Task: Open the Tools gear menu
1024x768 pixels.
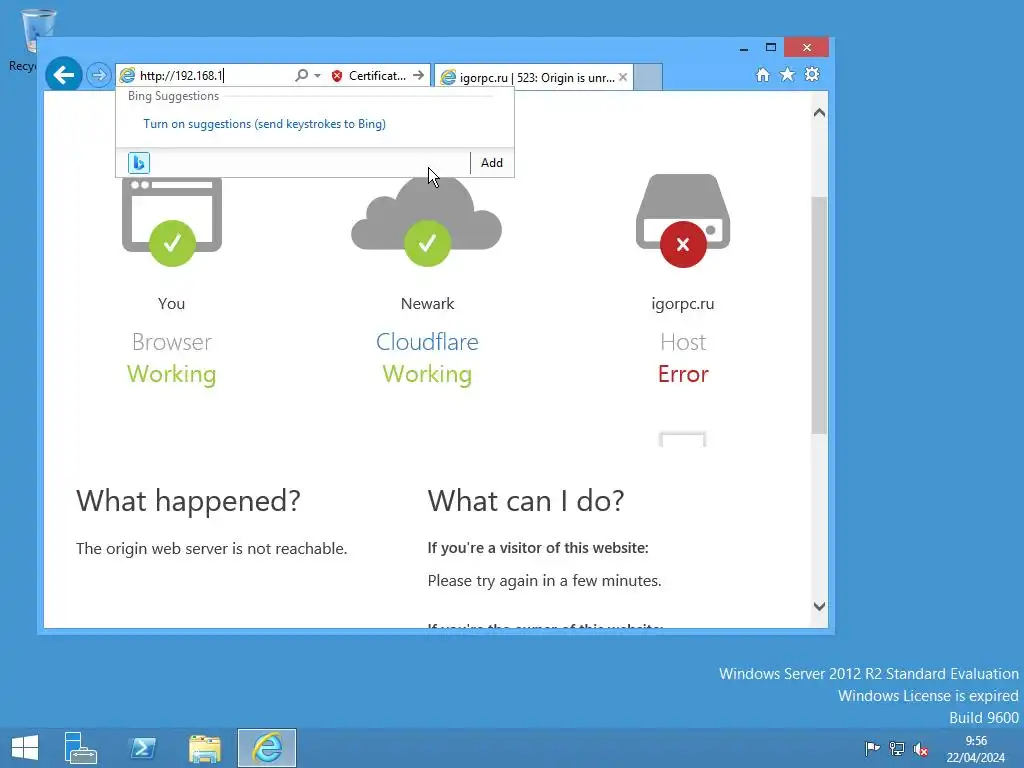Action: 812,74
